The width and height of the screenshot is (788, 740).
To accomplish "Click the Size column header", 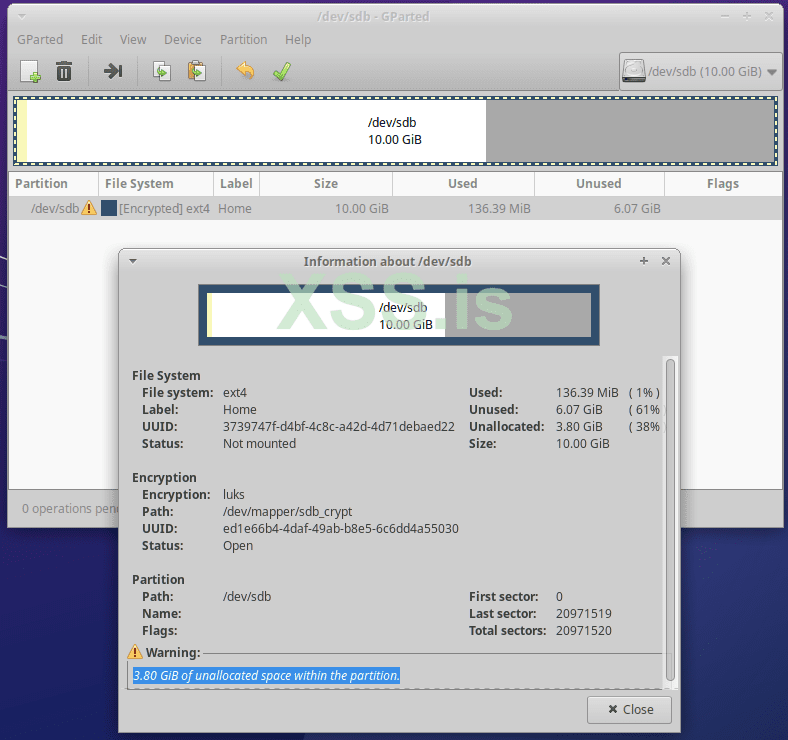I will click(x=326, y=183).
